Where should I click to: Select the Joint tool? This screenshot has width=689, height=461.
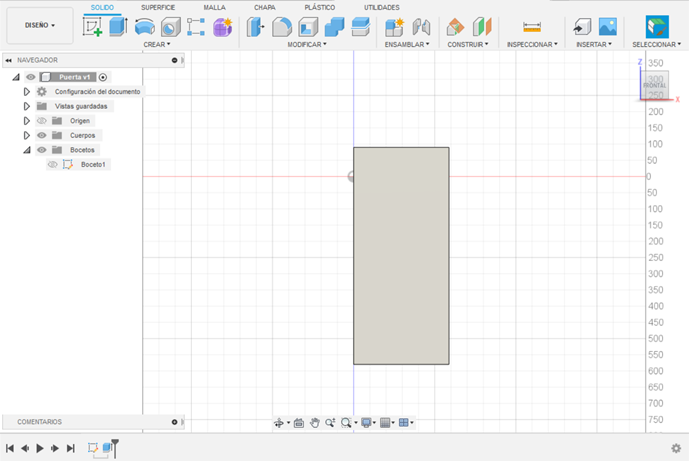point(421,27)
